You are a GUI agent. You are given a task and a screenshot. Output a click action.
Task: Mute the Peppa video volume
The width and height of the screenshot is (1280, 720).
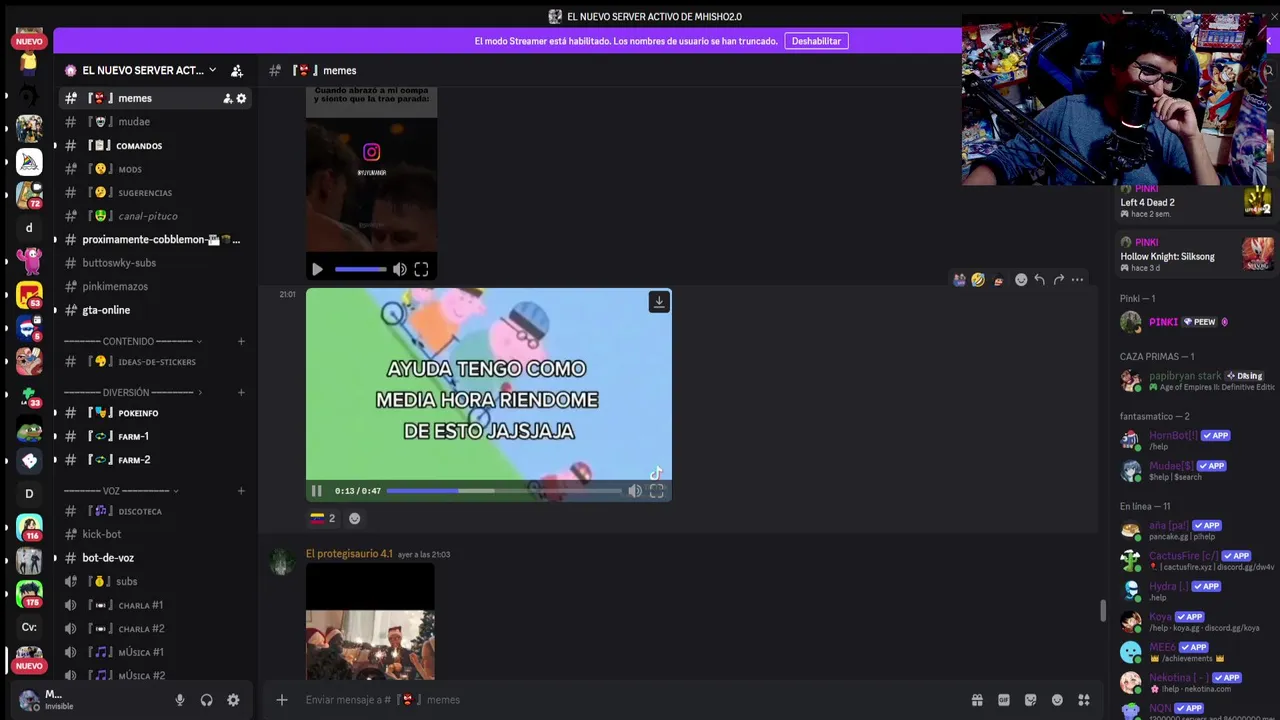point(635,491)
